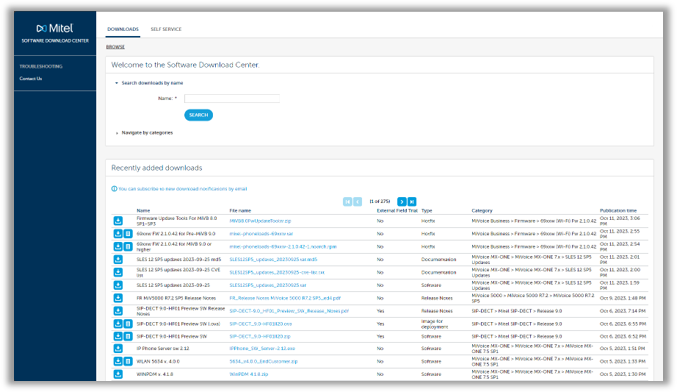Viewport: 677px width, 392px height.
Task: Click info icon beside subscribe notice
Action: (x=114, y=189)
